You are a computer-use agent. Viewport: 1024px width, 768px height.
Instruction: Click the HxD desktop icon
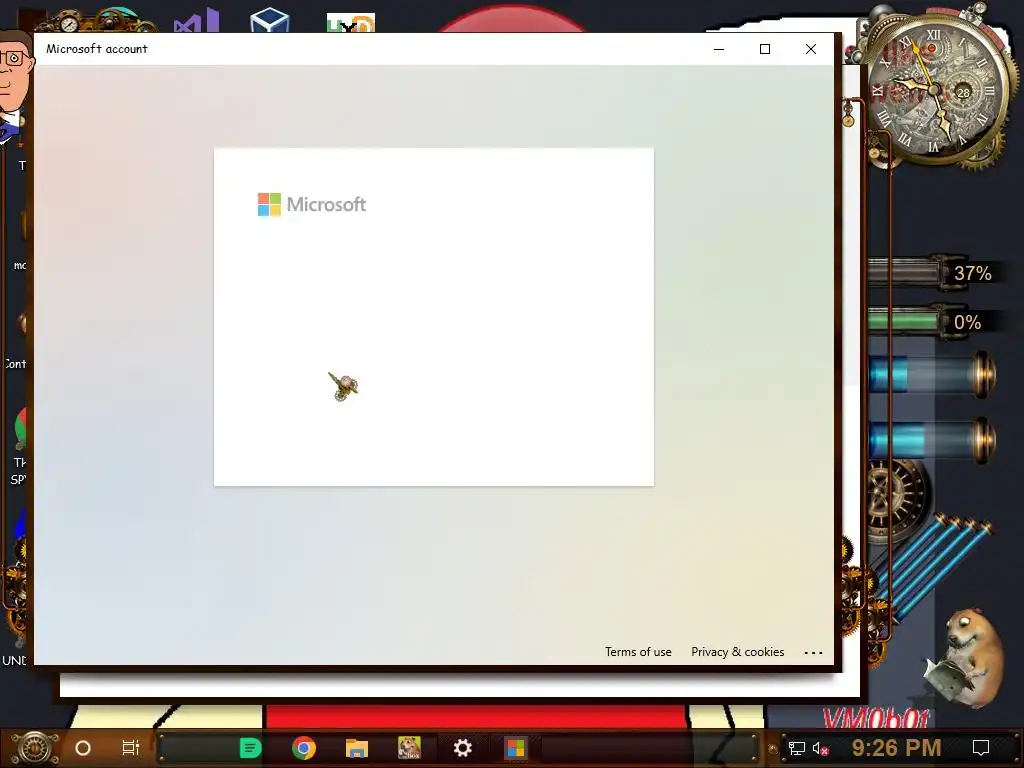point(351,23)
